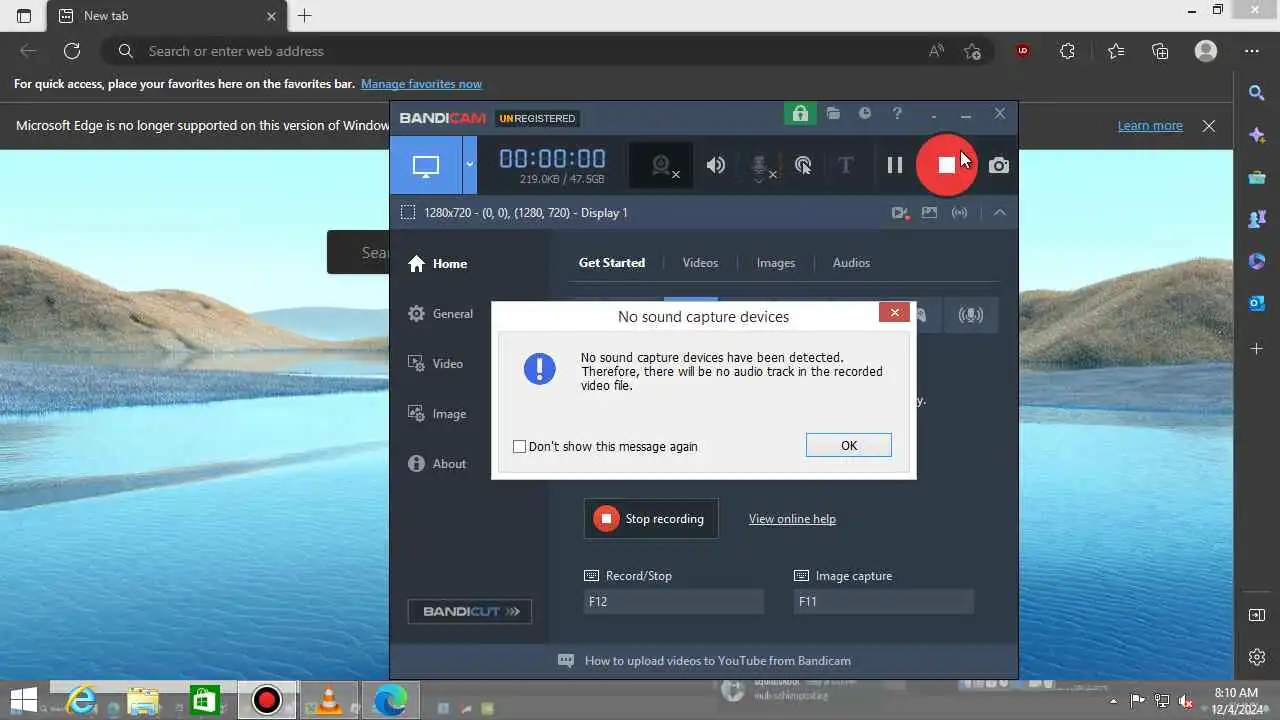Image resolution: width=1280 pixels, height=720 pixels.
Task: Open the recording mode dropdown arrow
Action: [x=469, y=165]
